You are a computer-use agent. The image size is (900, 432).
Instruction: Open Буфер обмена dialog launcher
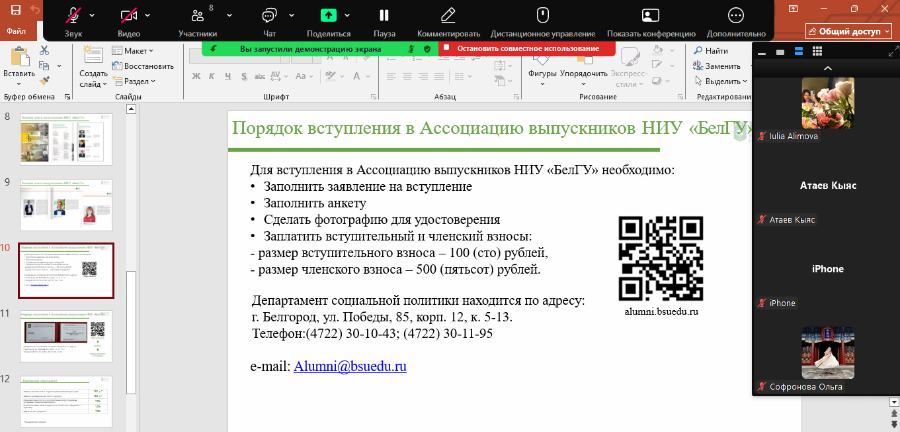pos(67,97)
